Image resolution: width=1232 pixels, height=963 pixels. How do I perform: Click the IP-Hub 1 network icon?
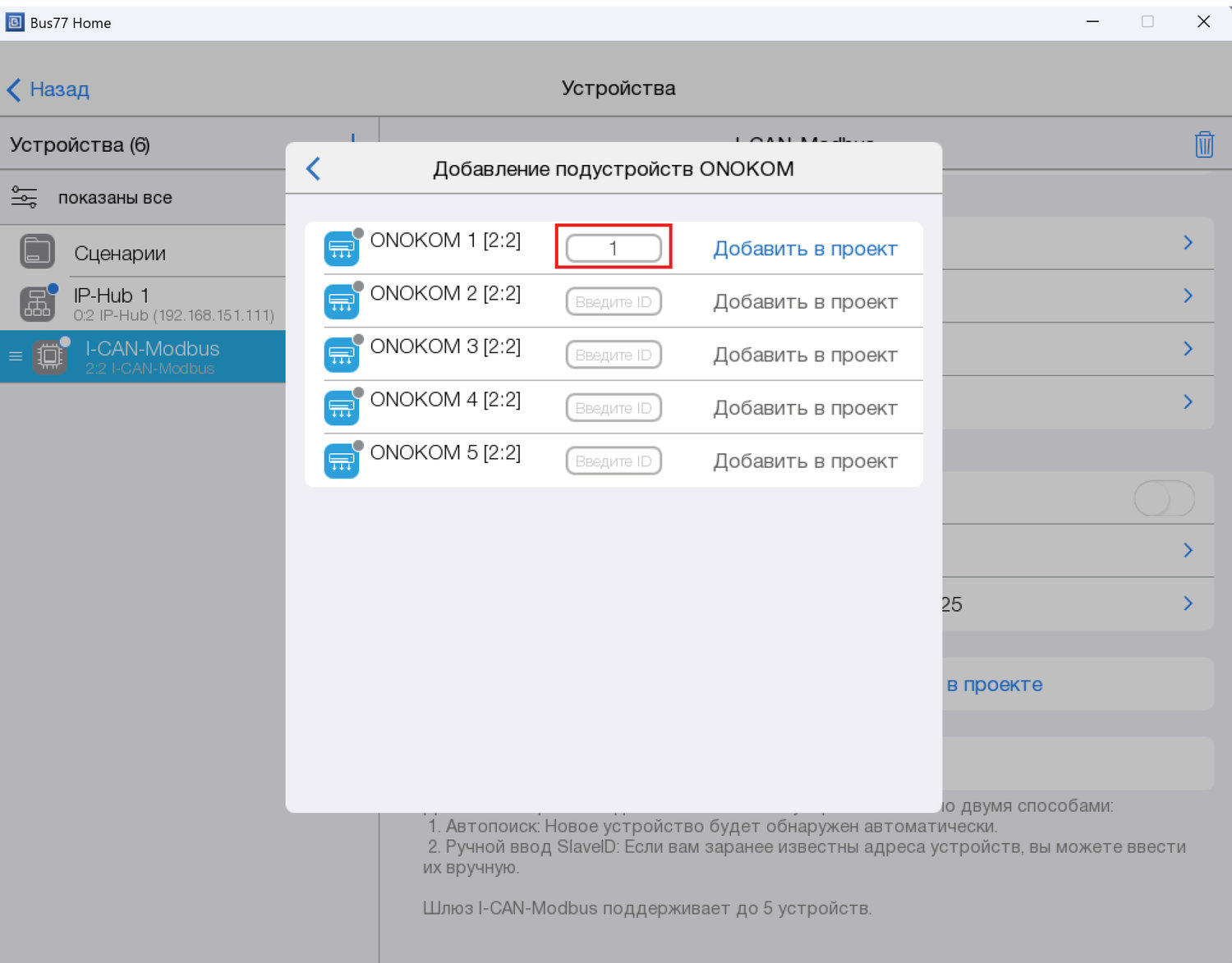coord(37,304)
